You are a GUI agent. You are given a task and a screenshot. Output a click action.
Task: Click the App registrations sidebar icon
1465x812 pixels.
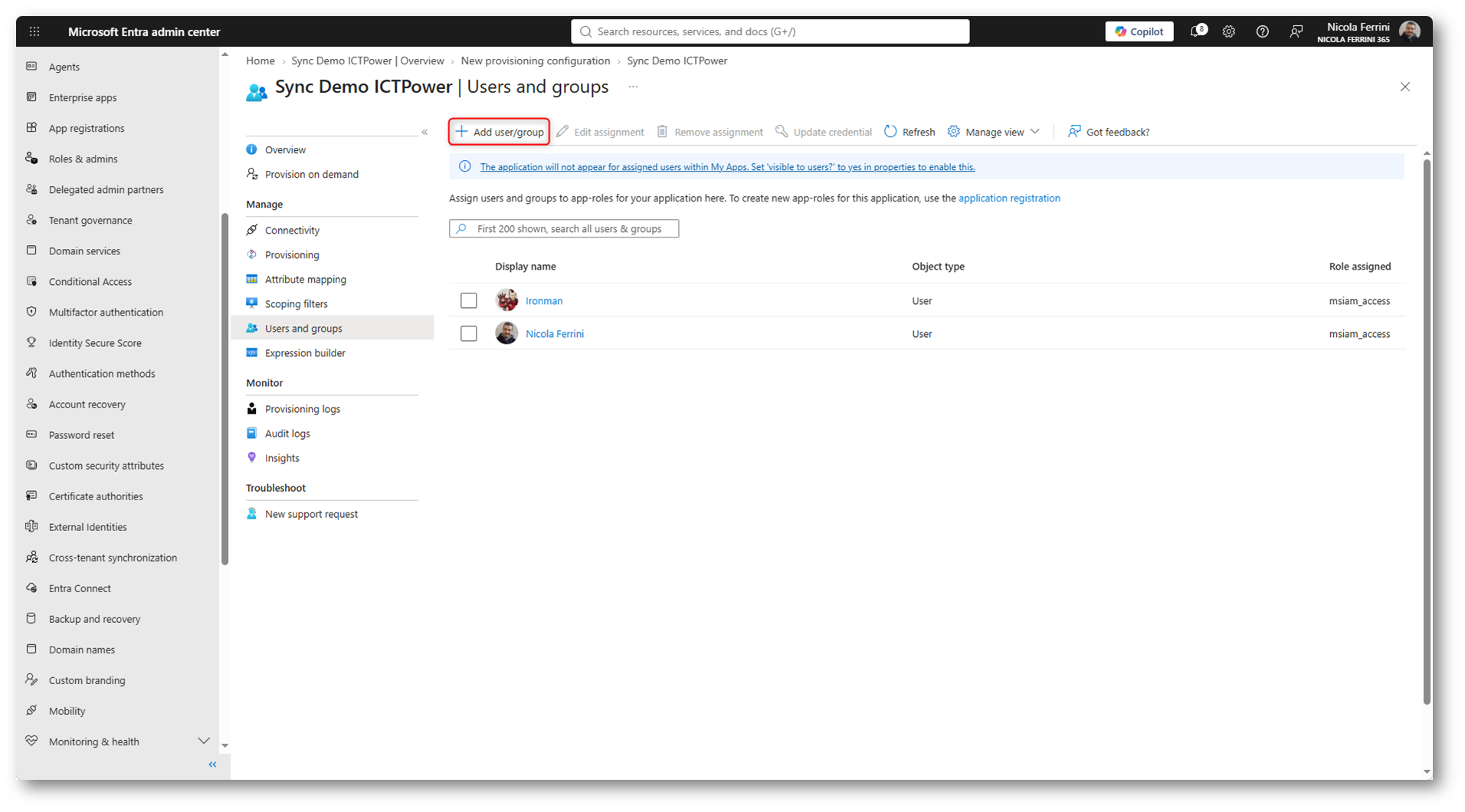31,128
